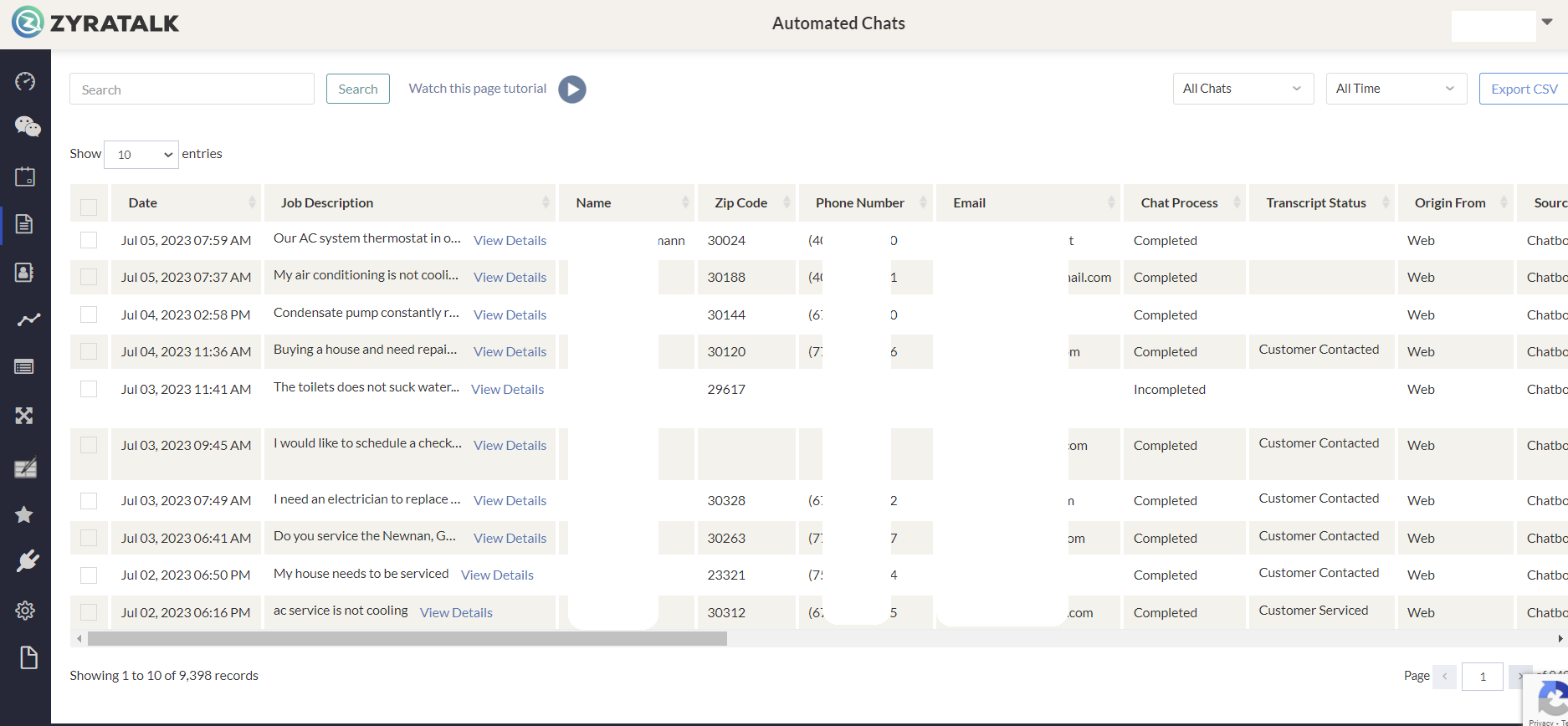Open the Show entries count dropdown

(x=141, y=155)
